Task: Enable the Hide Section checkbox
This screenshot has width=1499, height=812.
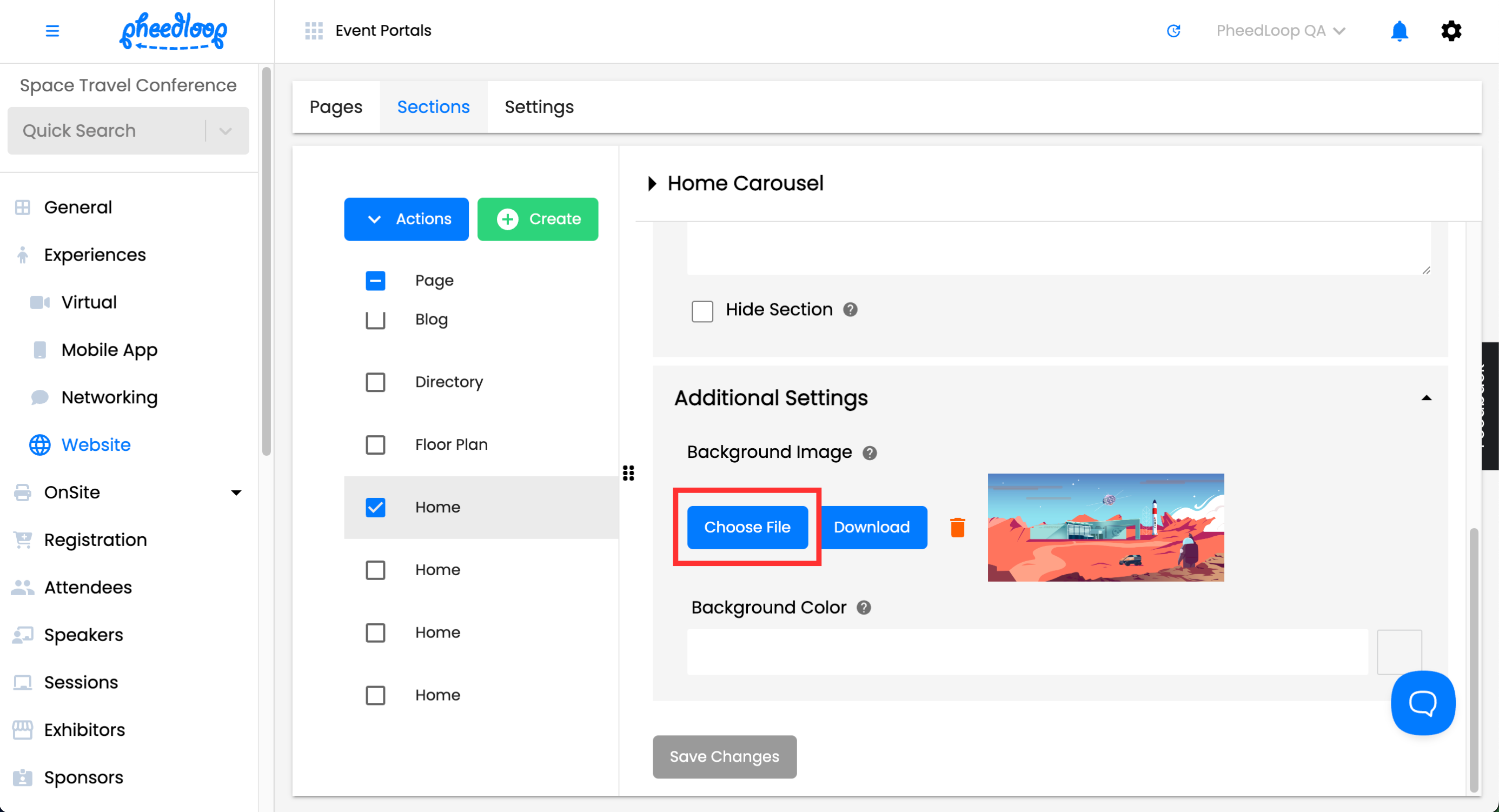Action: click(x=702, y=311)
